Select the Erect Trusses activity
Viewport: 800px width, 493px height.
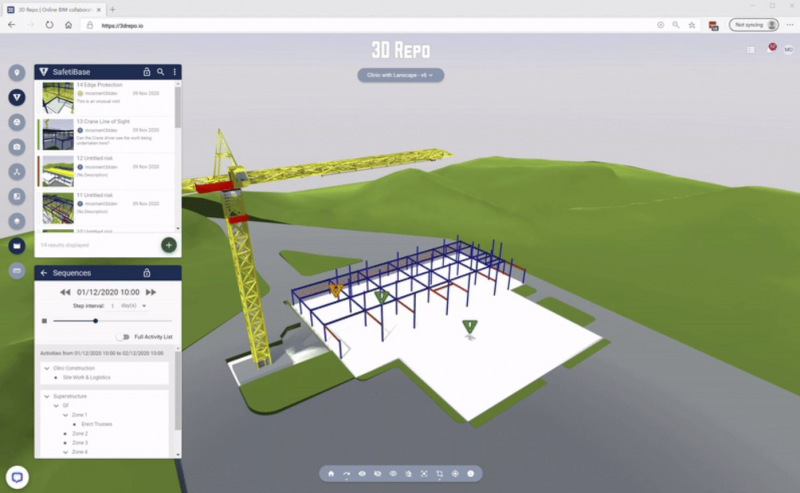coord(96,424)
